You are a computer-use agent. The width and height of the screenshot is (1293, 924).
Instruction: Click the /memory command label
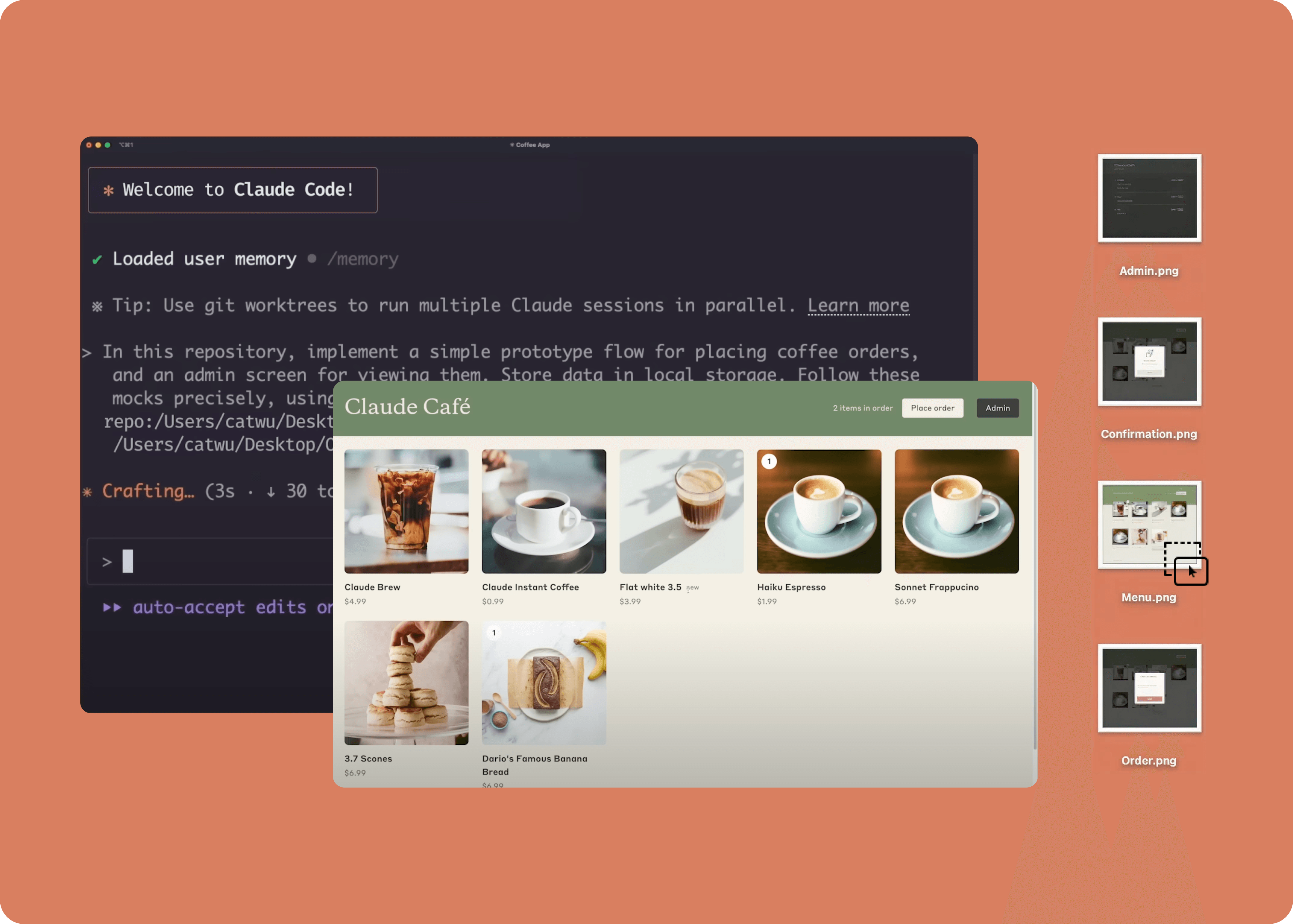click(x=362, y=259)
